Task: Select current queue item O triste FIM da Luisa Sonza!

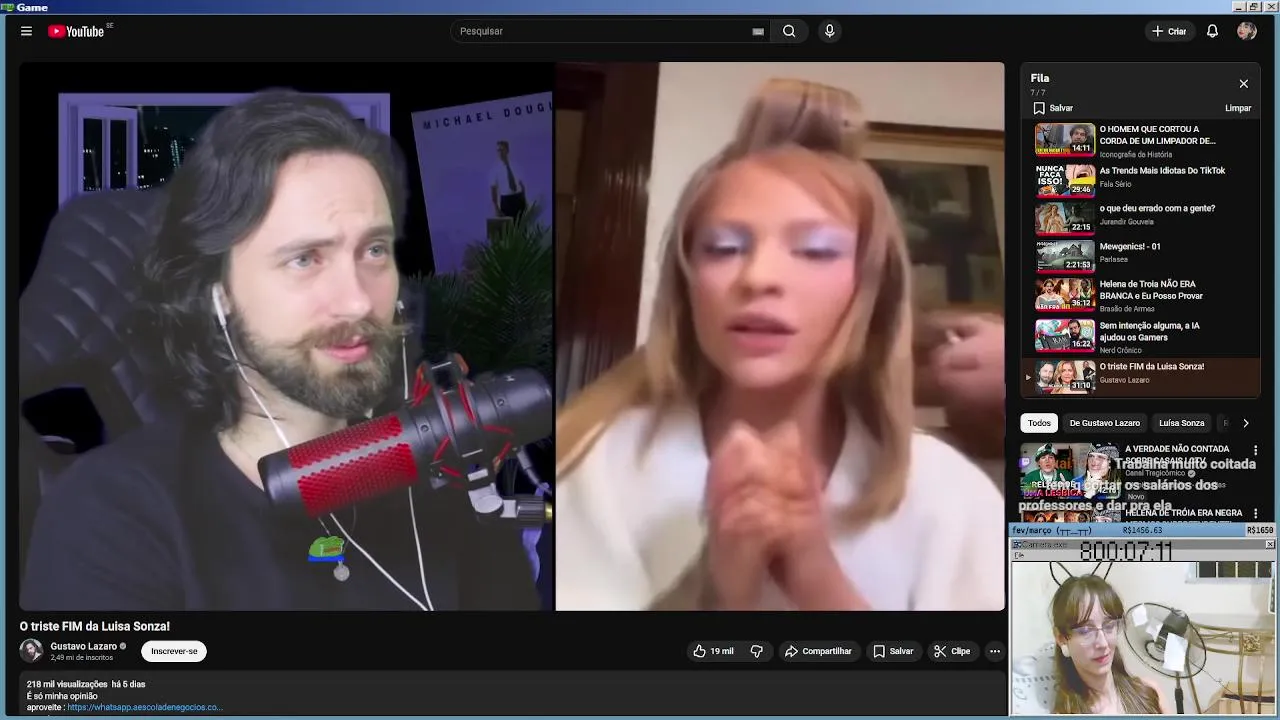Action: (1140, 377)
